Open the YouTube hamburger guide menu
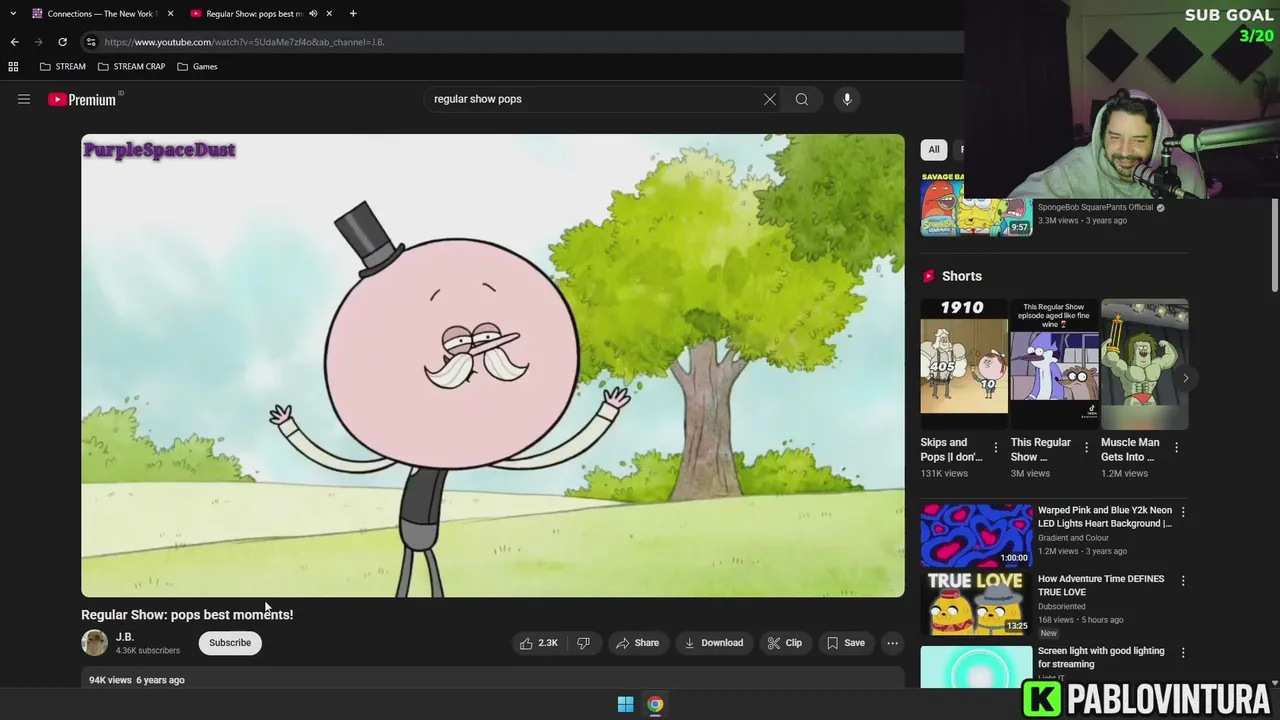1280x720 pixels. (x=24, y=99)
